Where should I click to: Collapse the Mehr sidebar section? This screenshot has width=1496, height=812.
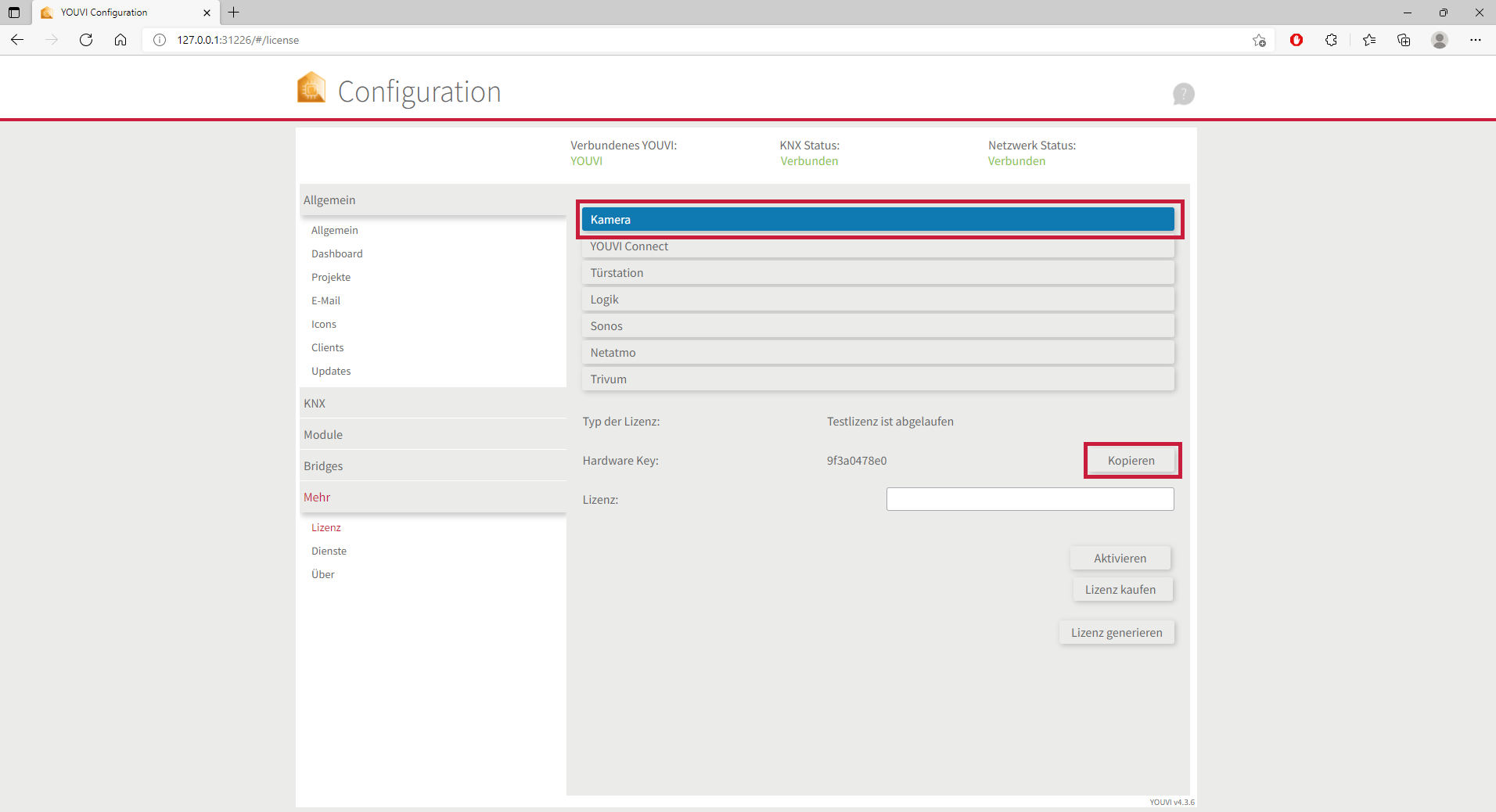pyautogui.click(x=433, y=498)
